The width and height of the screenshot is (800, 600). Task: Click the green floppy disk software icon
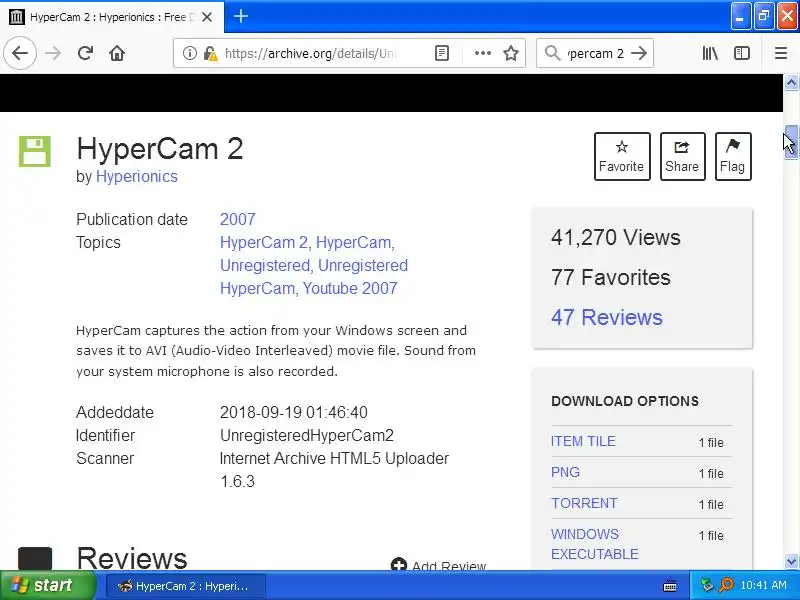[x=35, y=151]
